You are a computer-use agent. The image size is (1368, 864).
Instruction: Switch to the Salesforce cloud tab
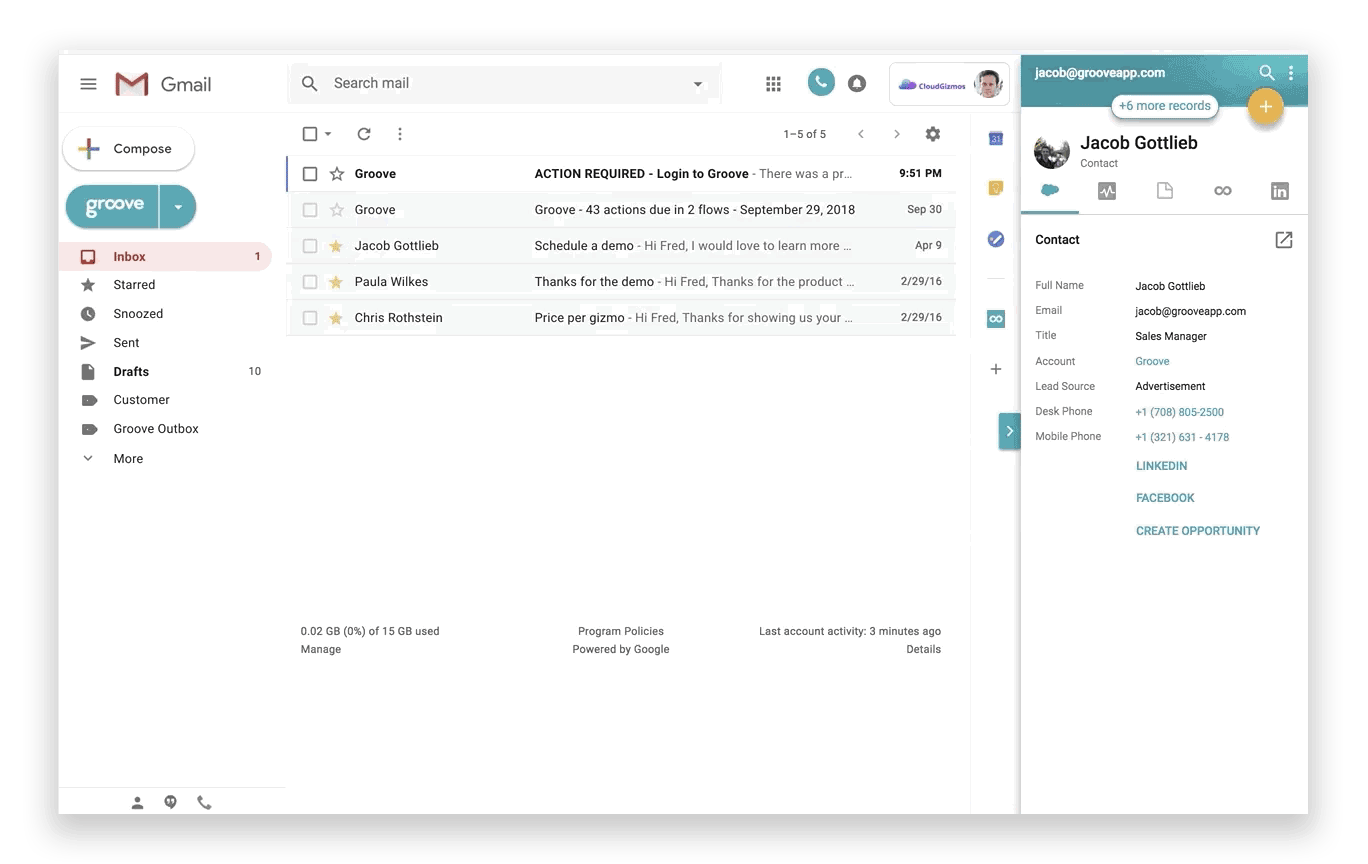[x=1050, y=191]
